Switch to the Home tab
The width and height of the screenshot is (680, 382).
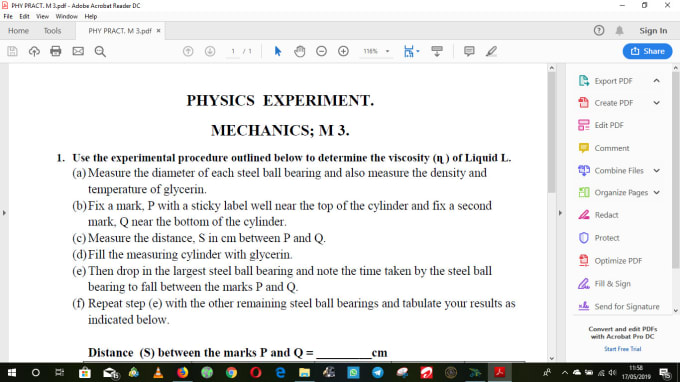coord(18,31)
